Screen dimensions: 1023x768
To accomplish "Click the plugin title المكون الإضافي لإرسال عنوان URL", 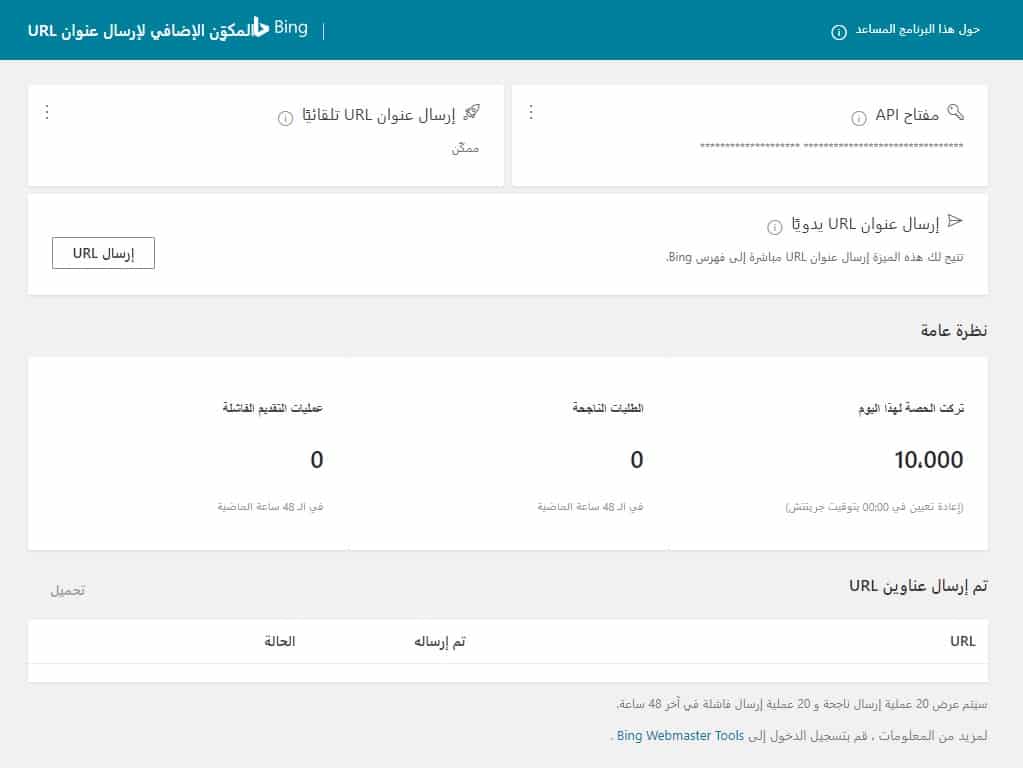I will click(140, 31).
